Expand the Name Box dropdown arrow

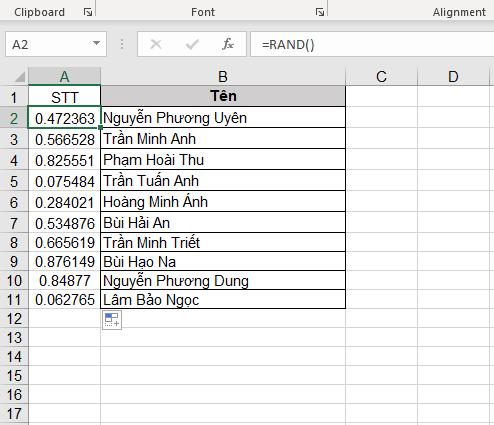(x=96, y=43)
